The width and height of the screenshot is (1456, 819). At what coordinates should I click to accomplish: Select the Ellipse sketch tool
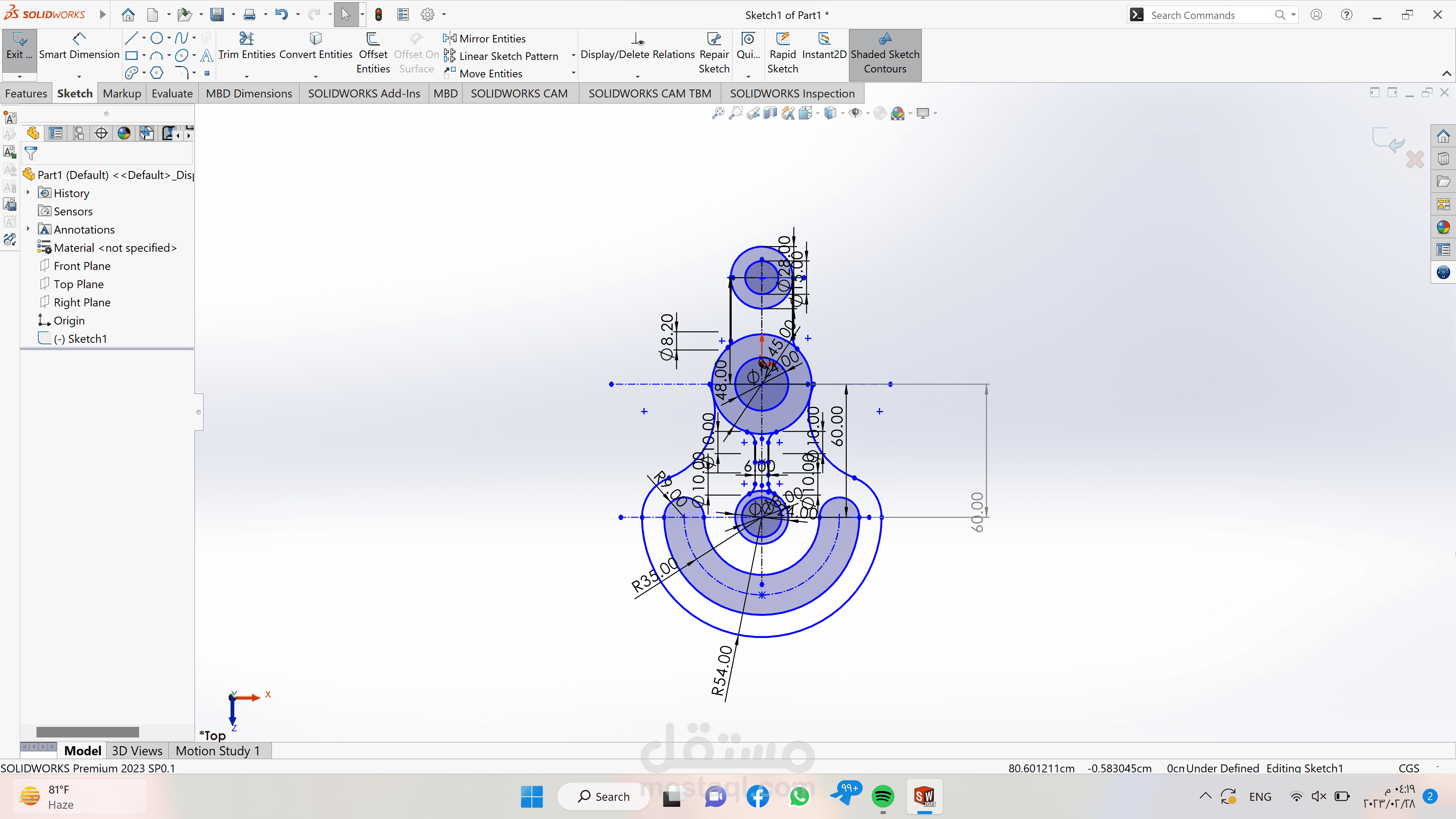tap(182, 55)
